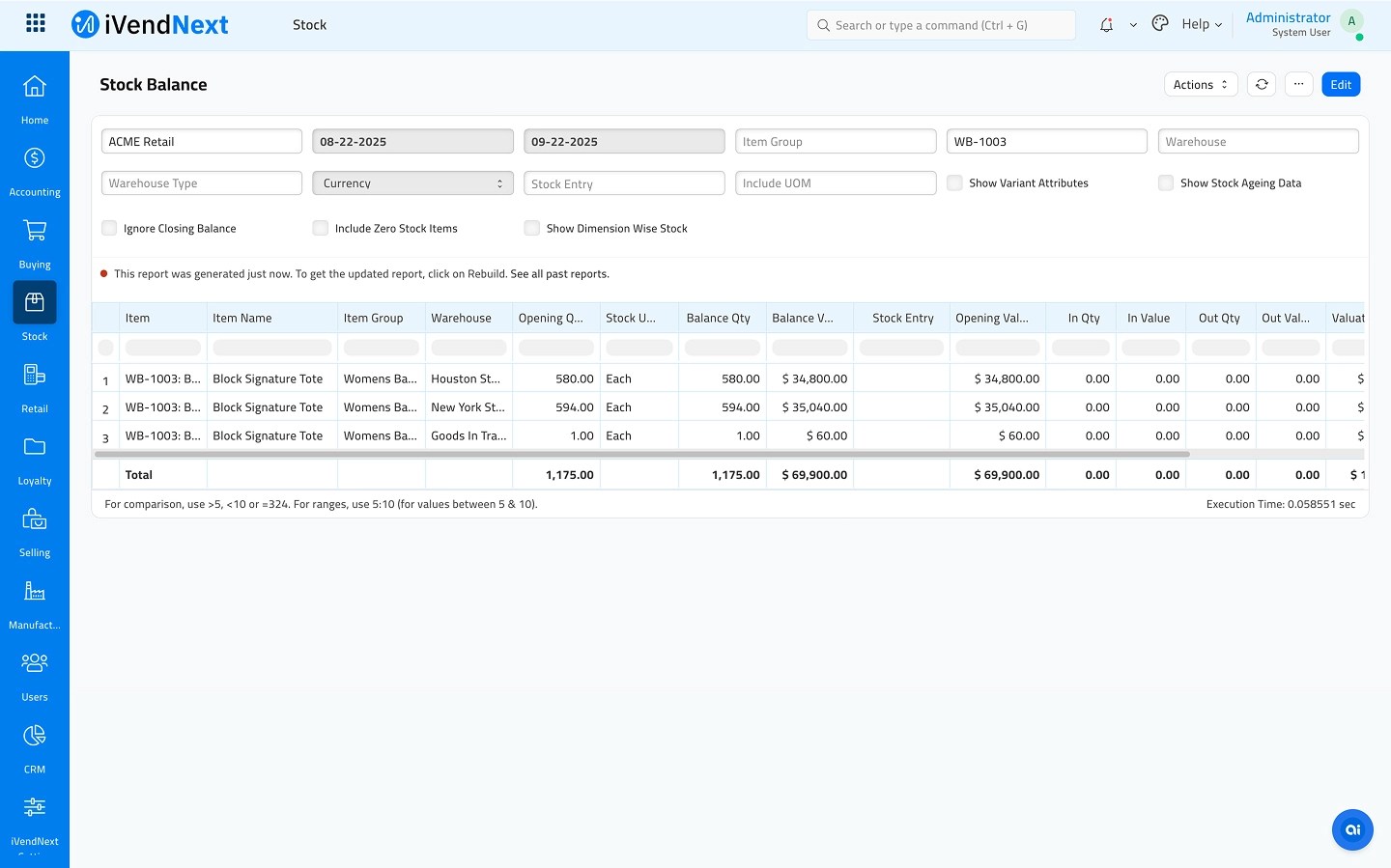This screenshot has width=1391, height=868.
Task: Click New York St... warehouse cell
Action: pos(468,407)
